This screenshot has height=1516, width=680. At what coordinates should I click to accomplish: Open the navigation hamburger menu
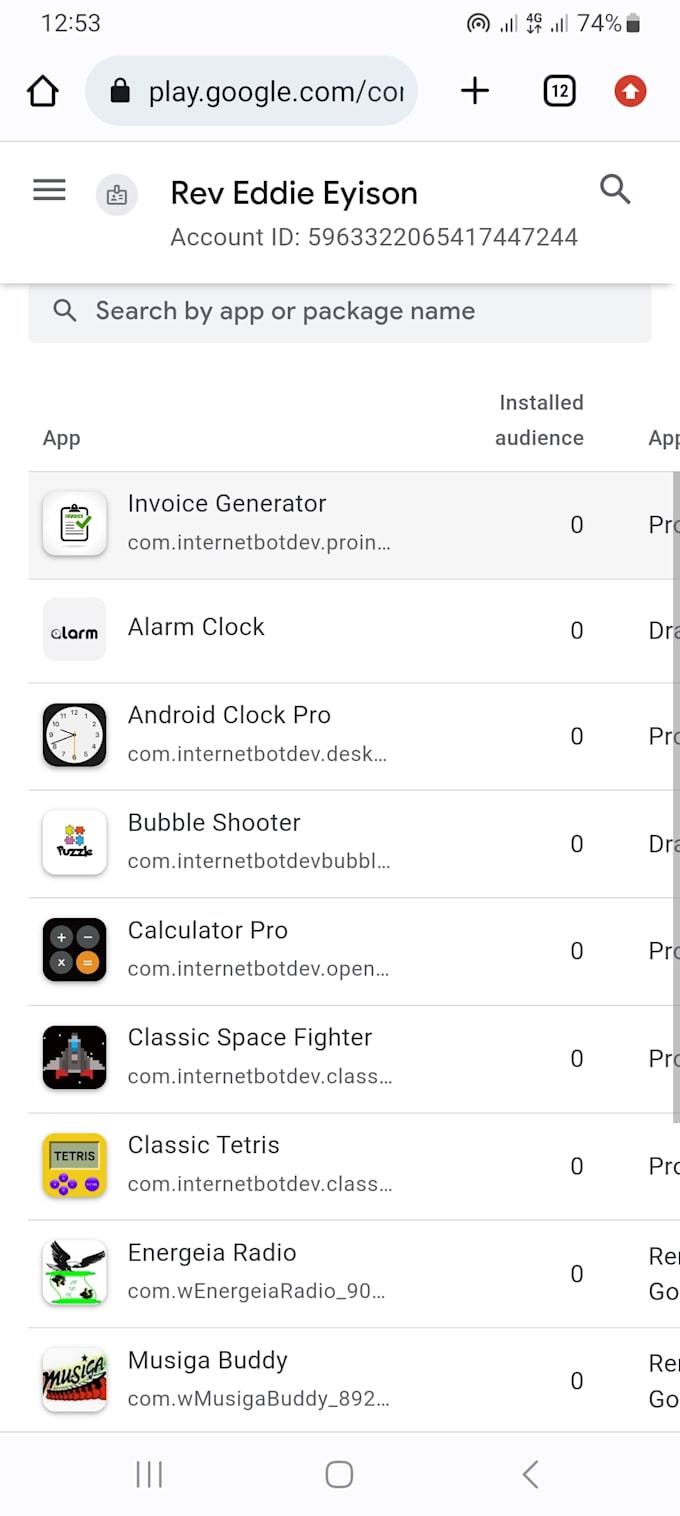point(48,190)
